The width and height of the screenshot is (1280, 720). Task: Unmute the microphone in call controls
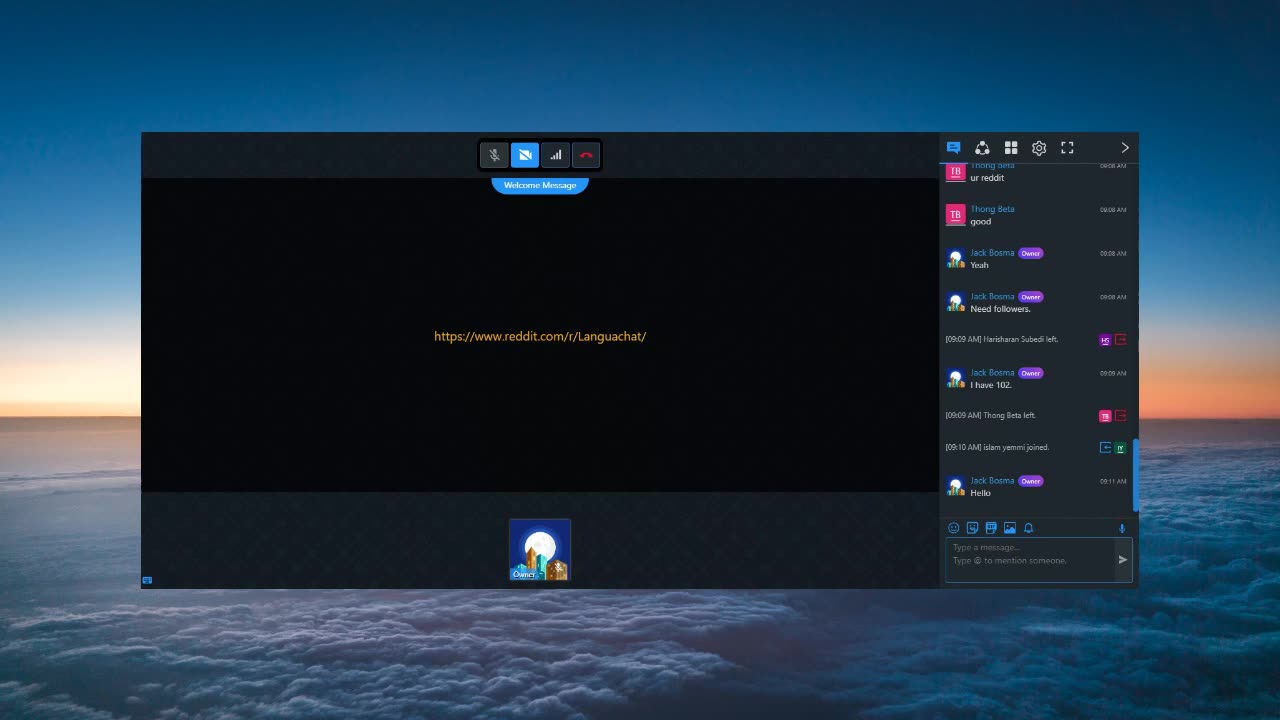[x=494, y=155]
